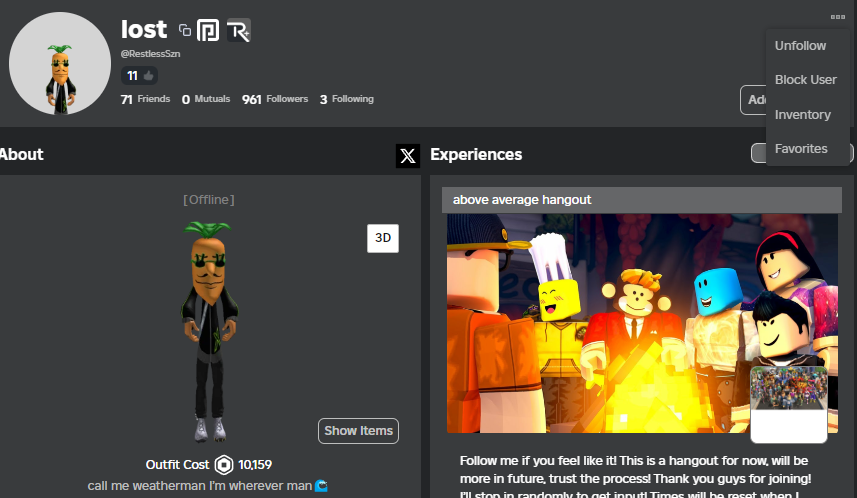Open the X social link icon
This screenshot has height=498, width=857.
(x=408, y=156)
